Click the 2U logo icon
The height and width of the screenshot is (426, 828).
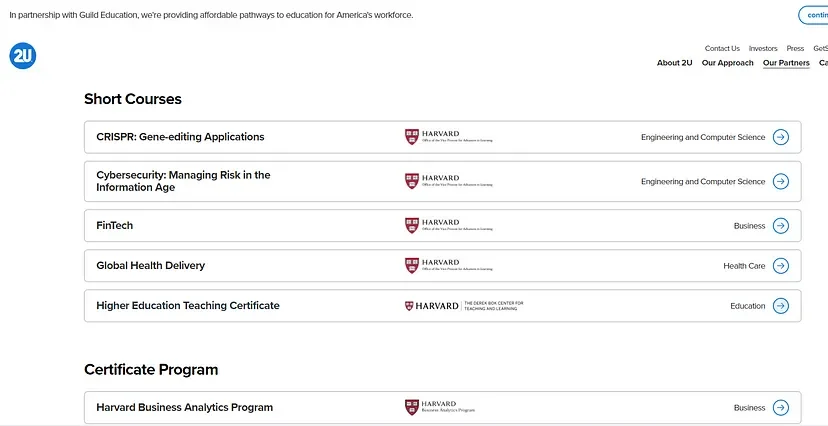(x=22, y=56)
